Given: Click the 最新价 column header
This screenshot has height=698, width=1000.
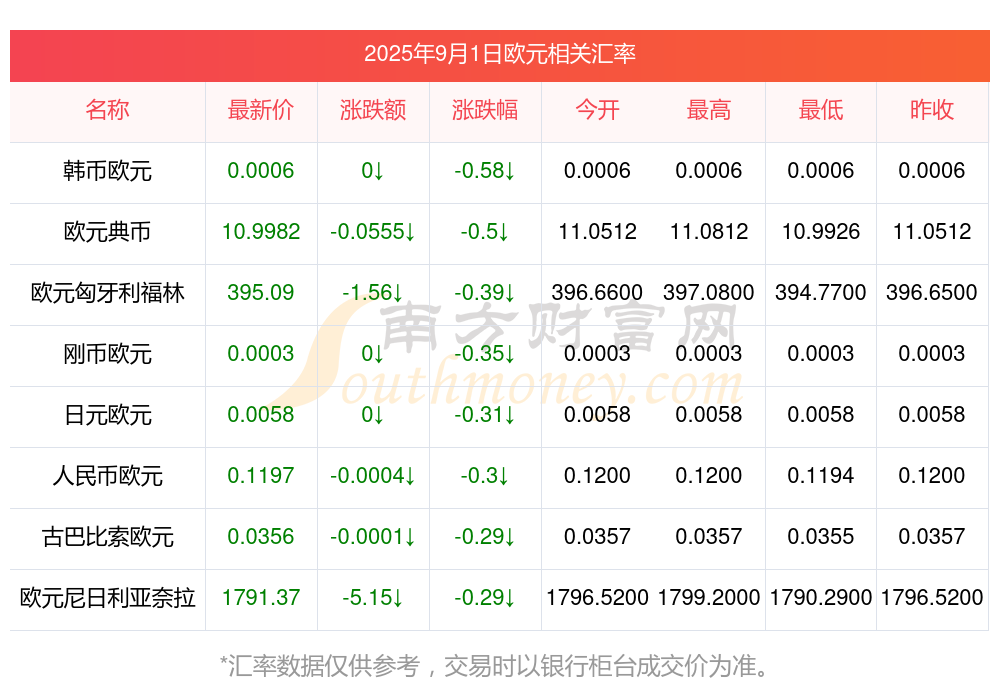Looking at the screenshot, I should pyautogui.click(x=261, y=110).
